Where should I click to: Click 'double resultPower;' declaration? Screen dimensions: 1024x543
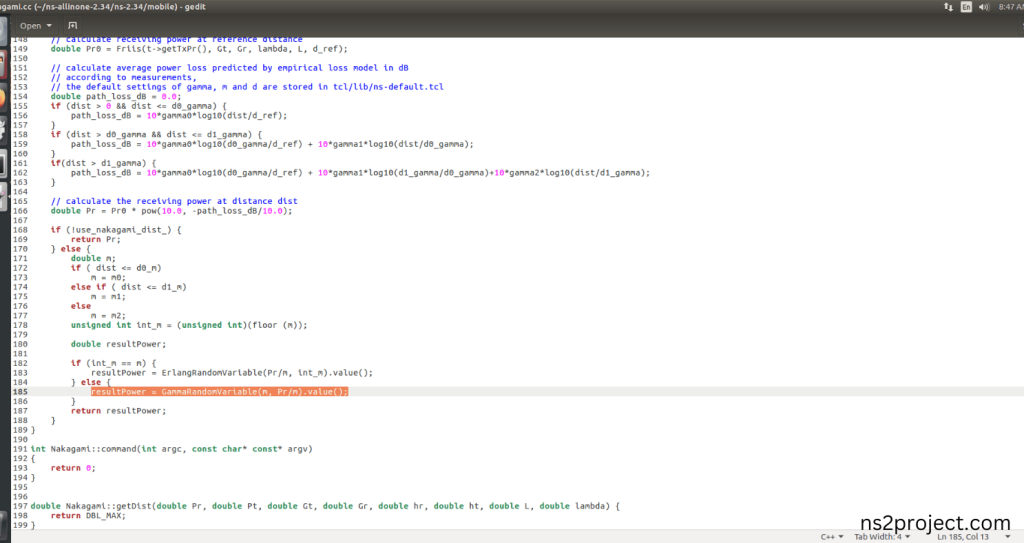118,344
